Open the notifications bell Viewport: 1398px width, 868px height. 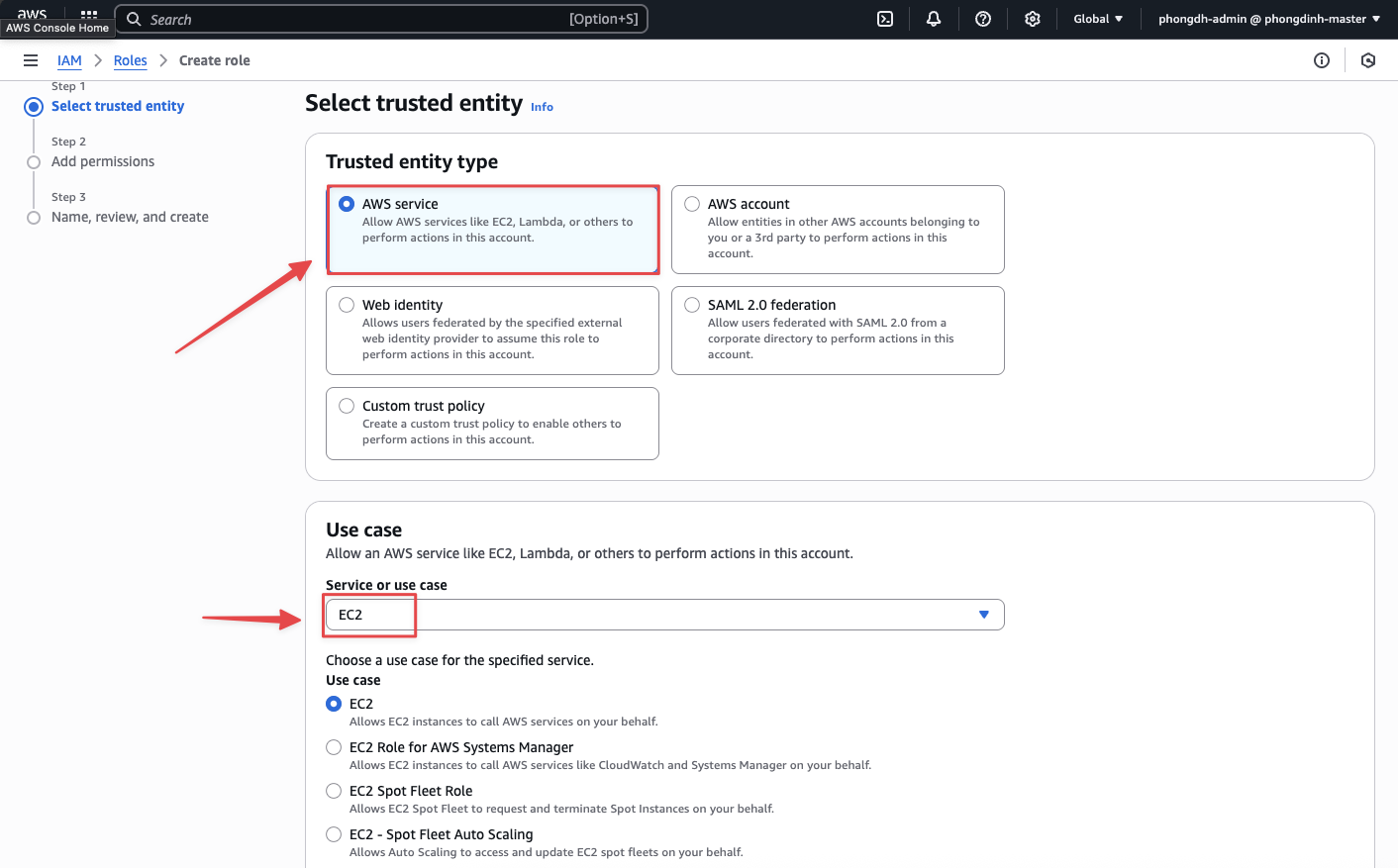pos(934,19)
